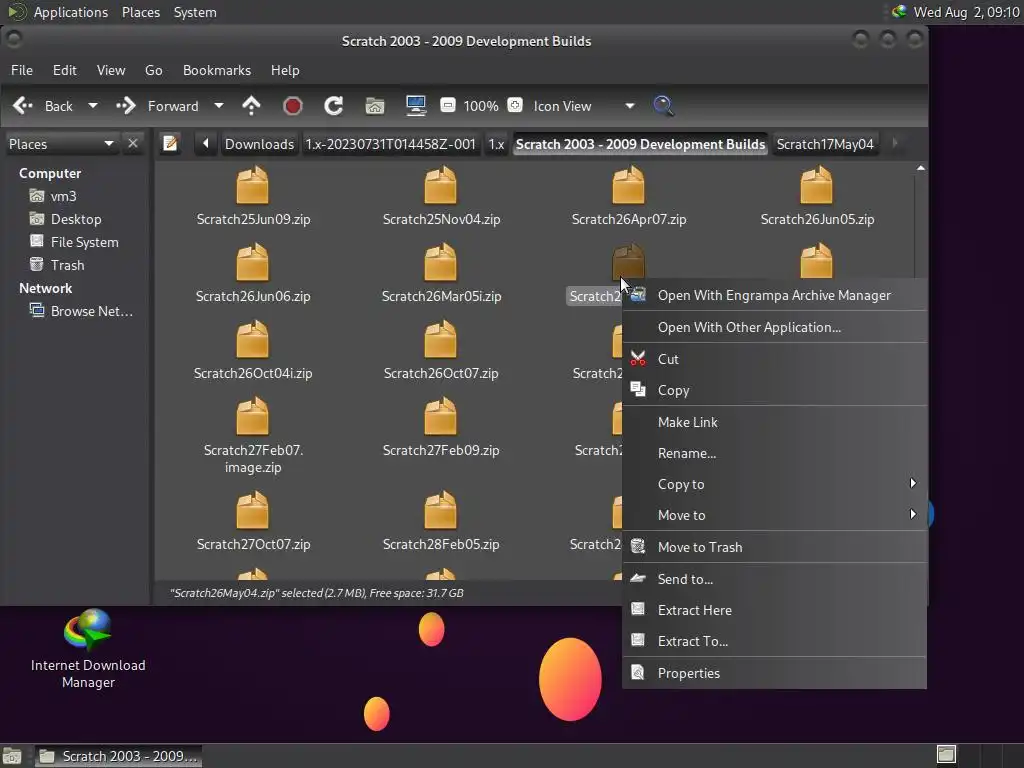Click the Forward arrow button
The height and width of the screenshot is (768, 1024).
[157, 106]
